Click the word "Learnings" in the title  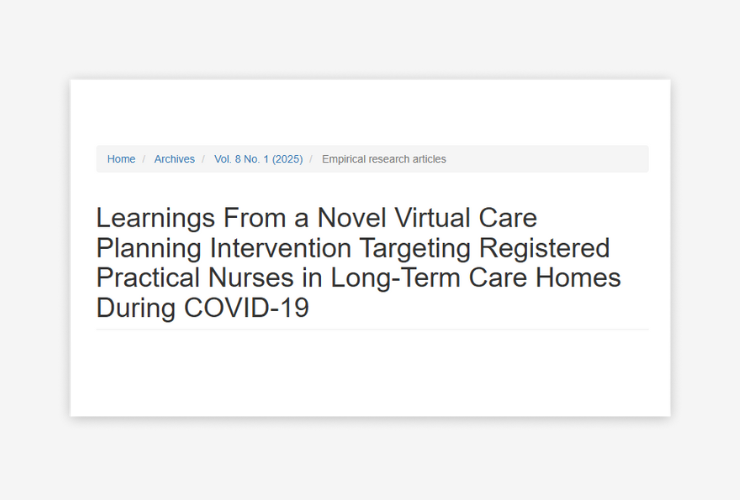[x=155, y=218]
